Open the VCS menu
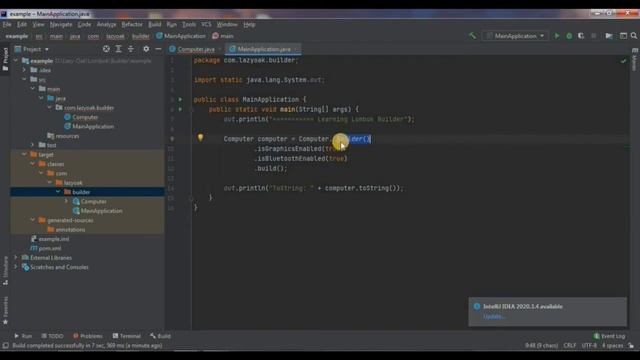The image size is (640, 360). point(206,24)
